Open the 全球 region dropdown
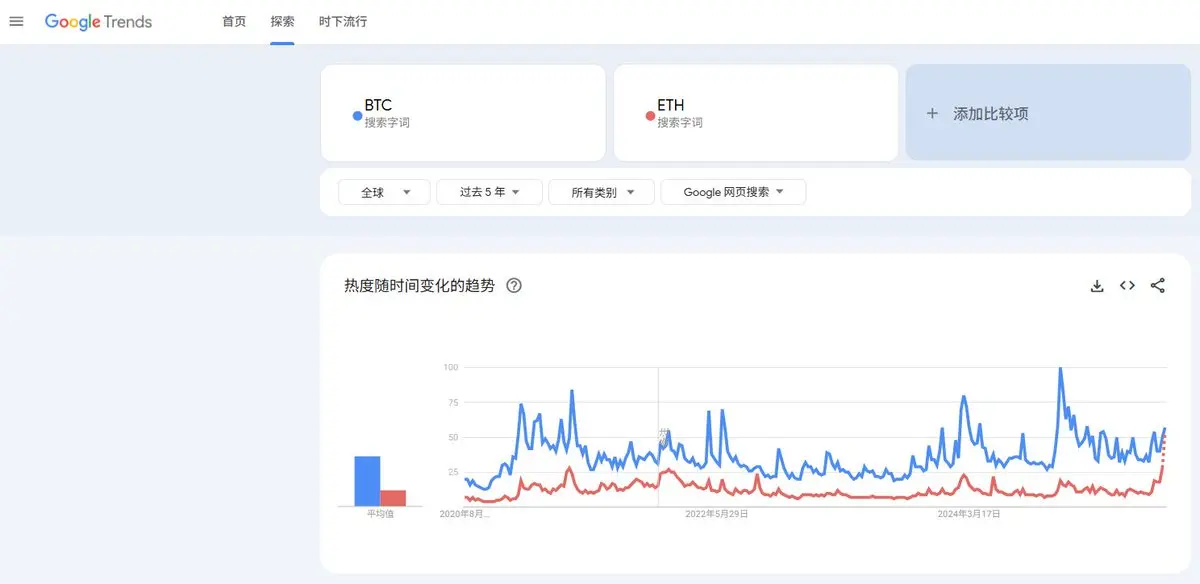This screenshot has height=584, width=1200. point(384,192)
